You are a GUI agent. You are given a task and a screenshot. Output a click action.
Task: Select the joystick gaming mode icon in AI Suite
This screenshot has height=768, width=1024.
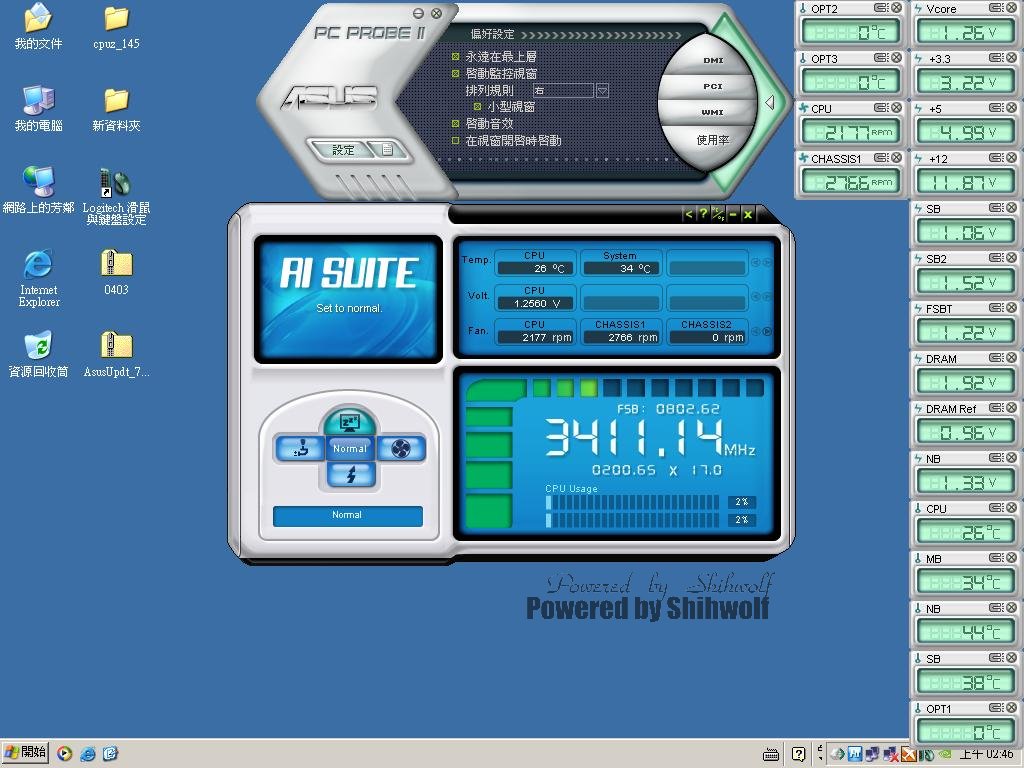click(x=300, y=449)
